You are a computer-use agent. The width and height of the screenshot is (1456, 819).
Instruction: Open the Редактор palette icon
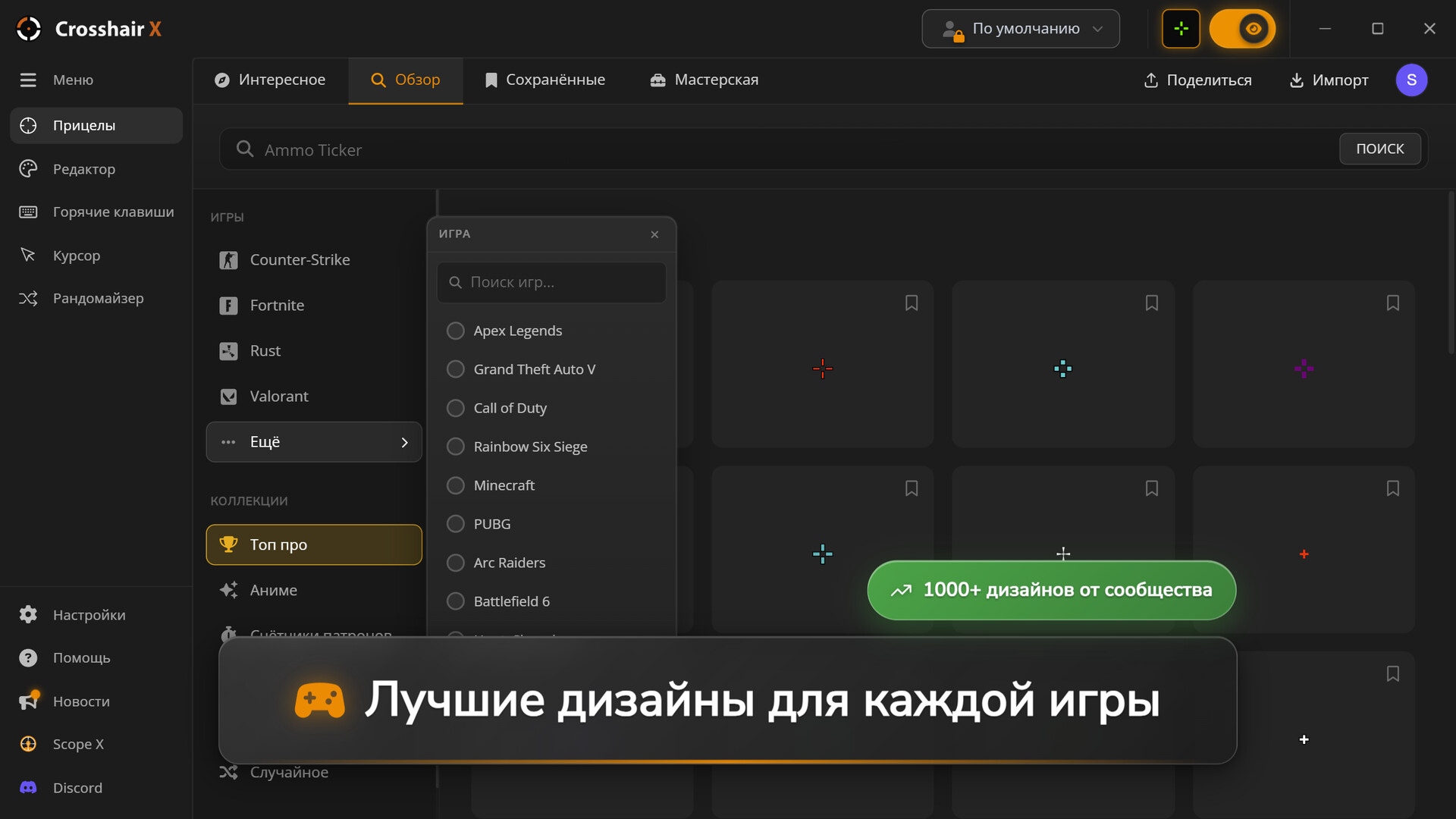[28, 168]
